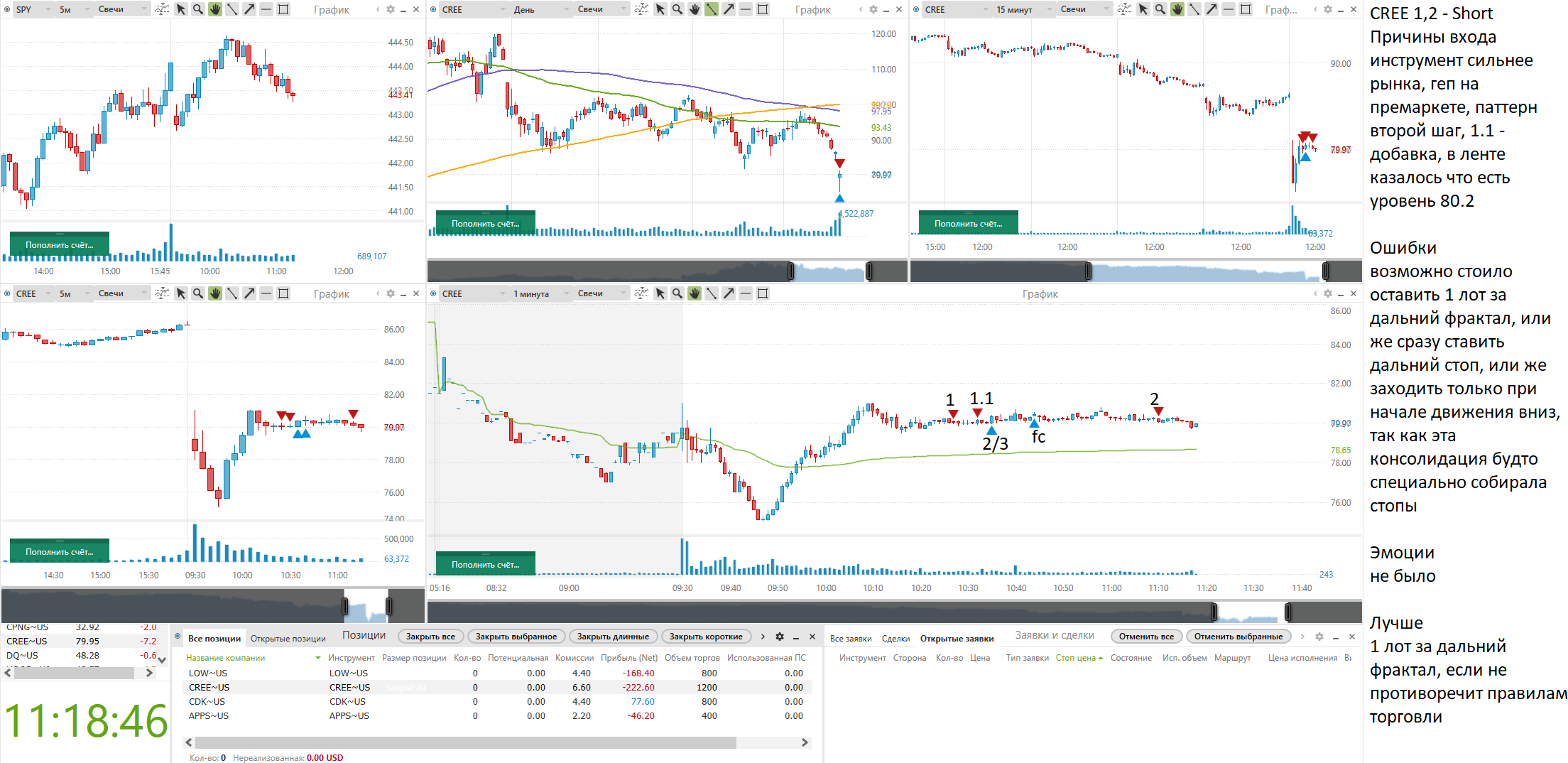Select CREE~US row in positions table
1568x763 pixels.
(x=498, y=687)
